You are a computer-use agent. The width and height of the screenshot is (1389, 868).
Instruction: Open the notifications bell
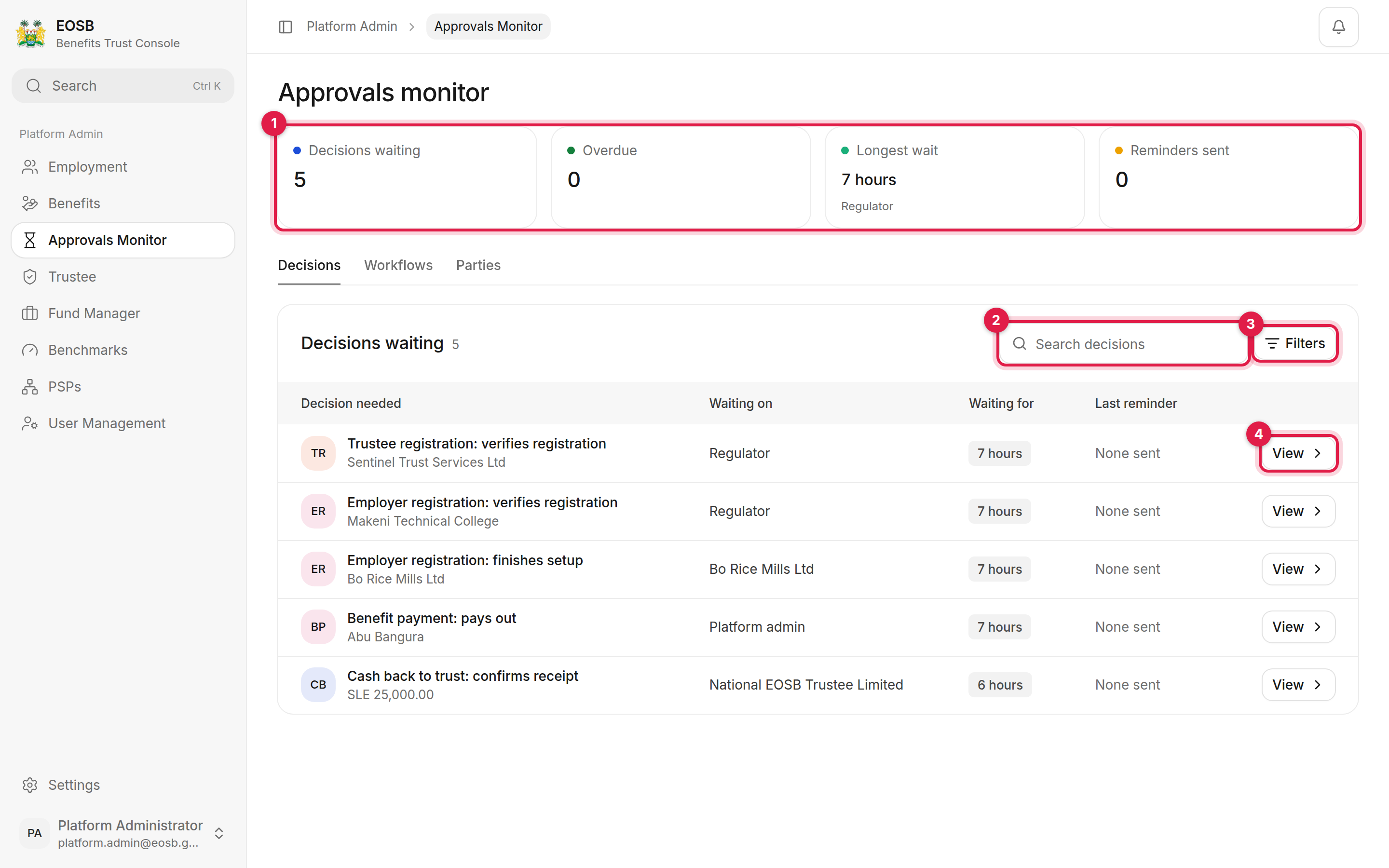coord(1338,27)
